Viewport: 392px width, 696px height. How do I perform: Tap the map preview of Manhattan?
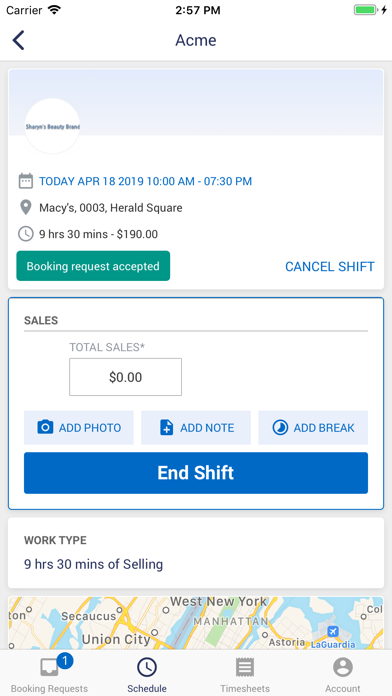(x=196, y=623)
